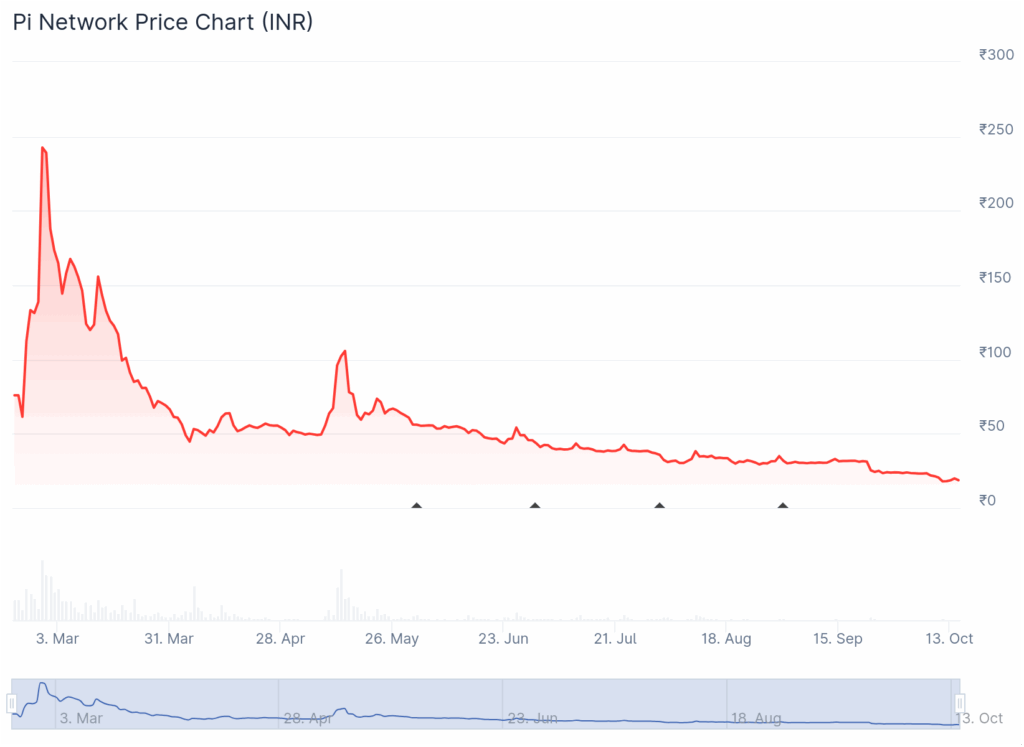
Task: Click the 13. Oct date on the x-axis
Action: [x=947, y=638]
